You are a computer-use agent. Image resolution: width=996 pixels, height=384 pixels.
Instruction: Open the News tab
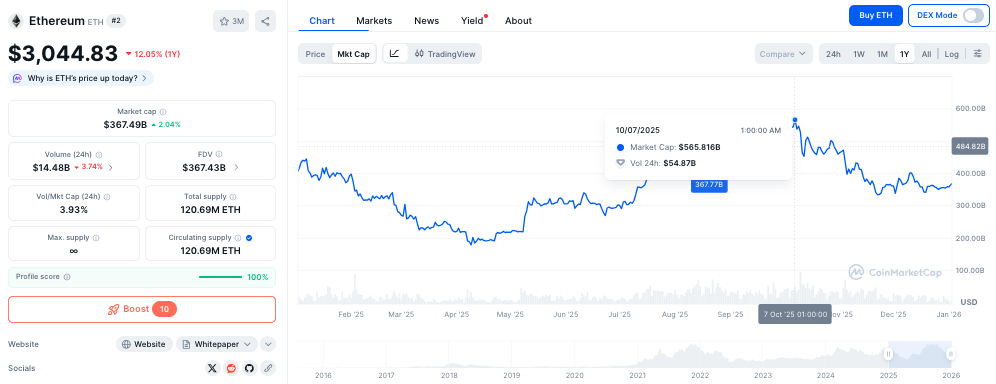pyautogui.click(x=427, y=20)
